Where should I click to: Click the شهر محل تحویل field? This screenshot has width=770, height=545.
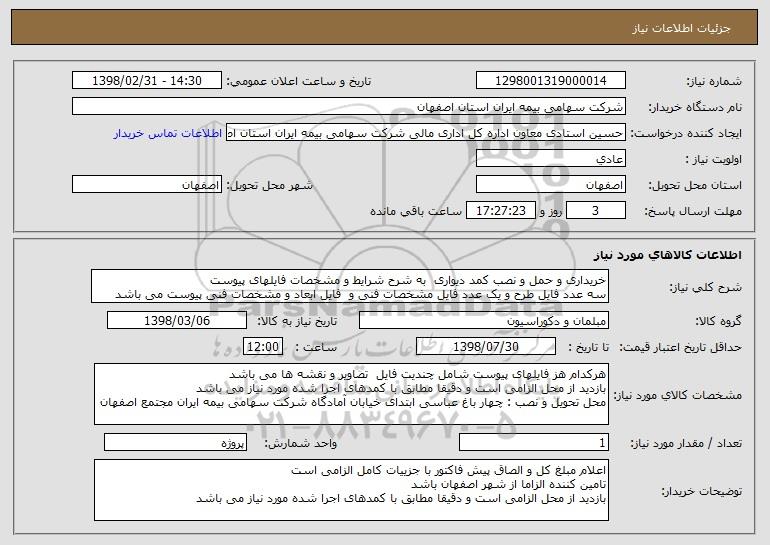[x=147, y=185]
